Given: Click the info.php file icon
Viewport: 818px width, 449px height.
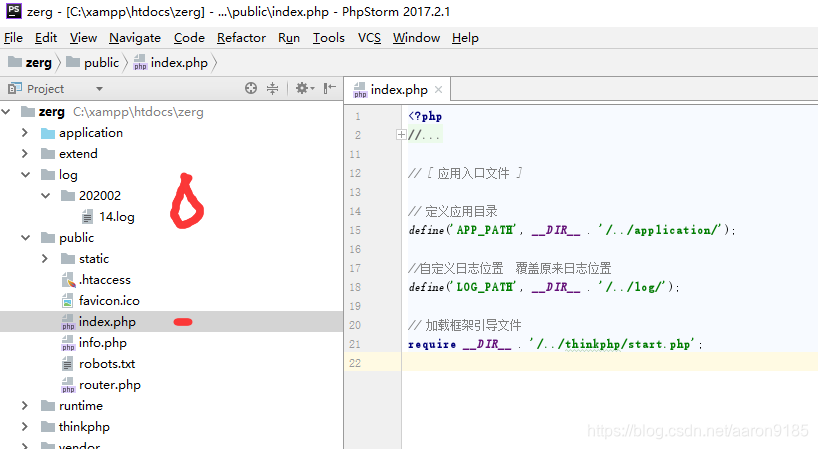Looking at the screenshot, I should [68, 343].
